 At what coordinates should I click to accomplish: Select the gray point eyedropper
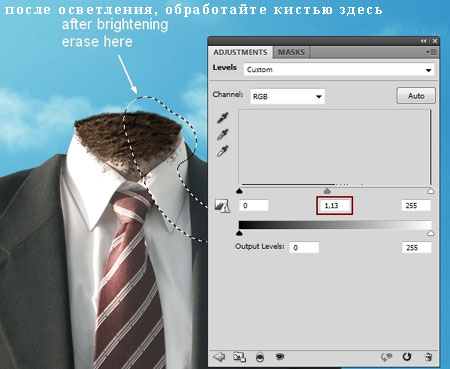click(x=222, y=134)
